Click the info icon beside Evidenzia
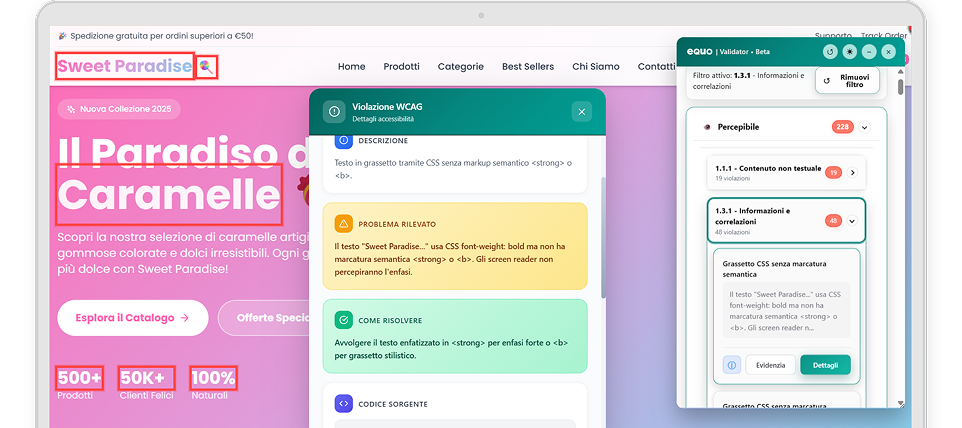 [x=731, y=365]
